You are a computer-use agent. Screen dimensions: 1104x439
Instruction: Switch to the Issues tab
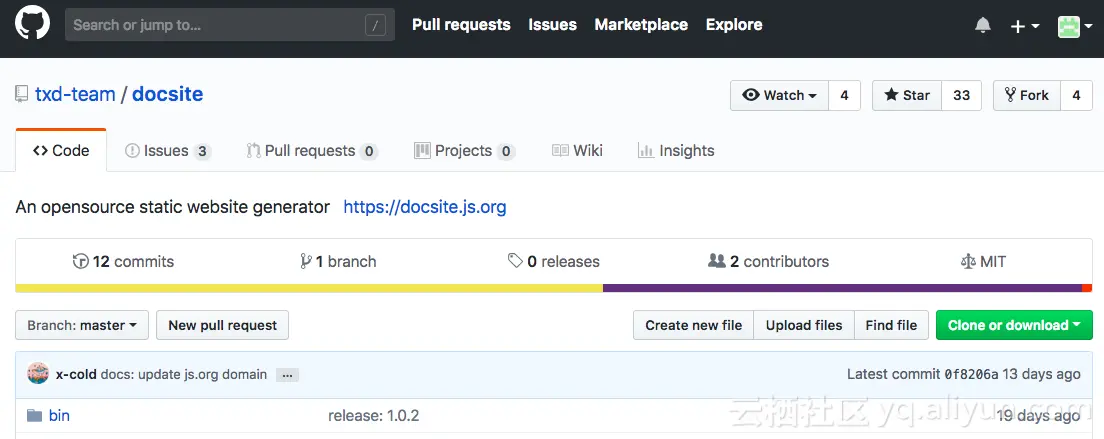pyautogui.click(x=168, y=151)
